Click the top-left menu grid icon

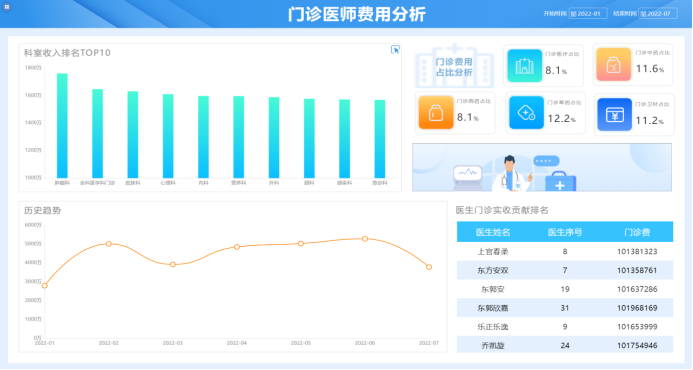[7, 7]
